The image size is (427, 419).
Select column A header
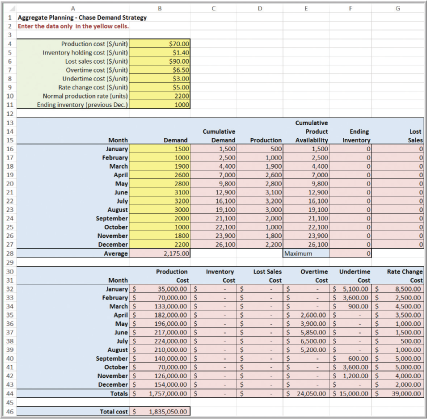point(73,8)
